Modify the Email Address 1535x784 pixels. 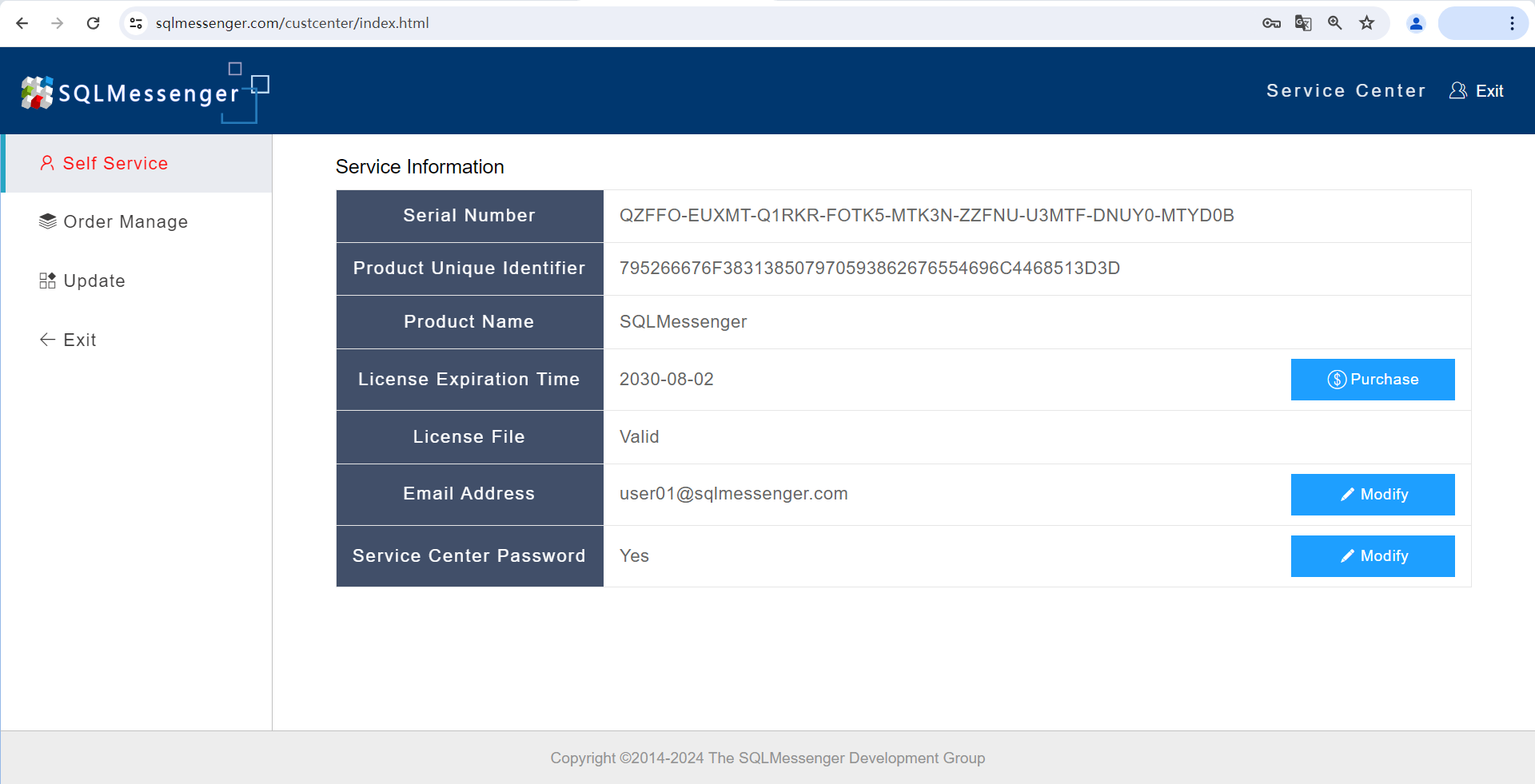1373,495
